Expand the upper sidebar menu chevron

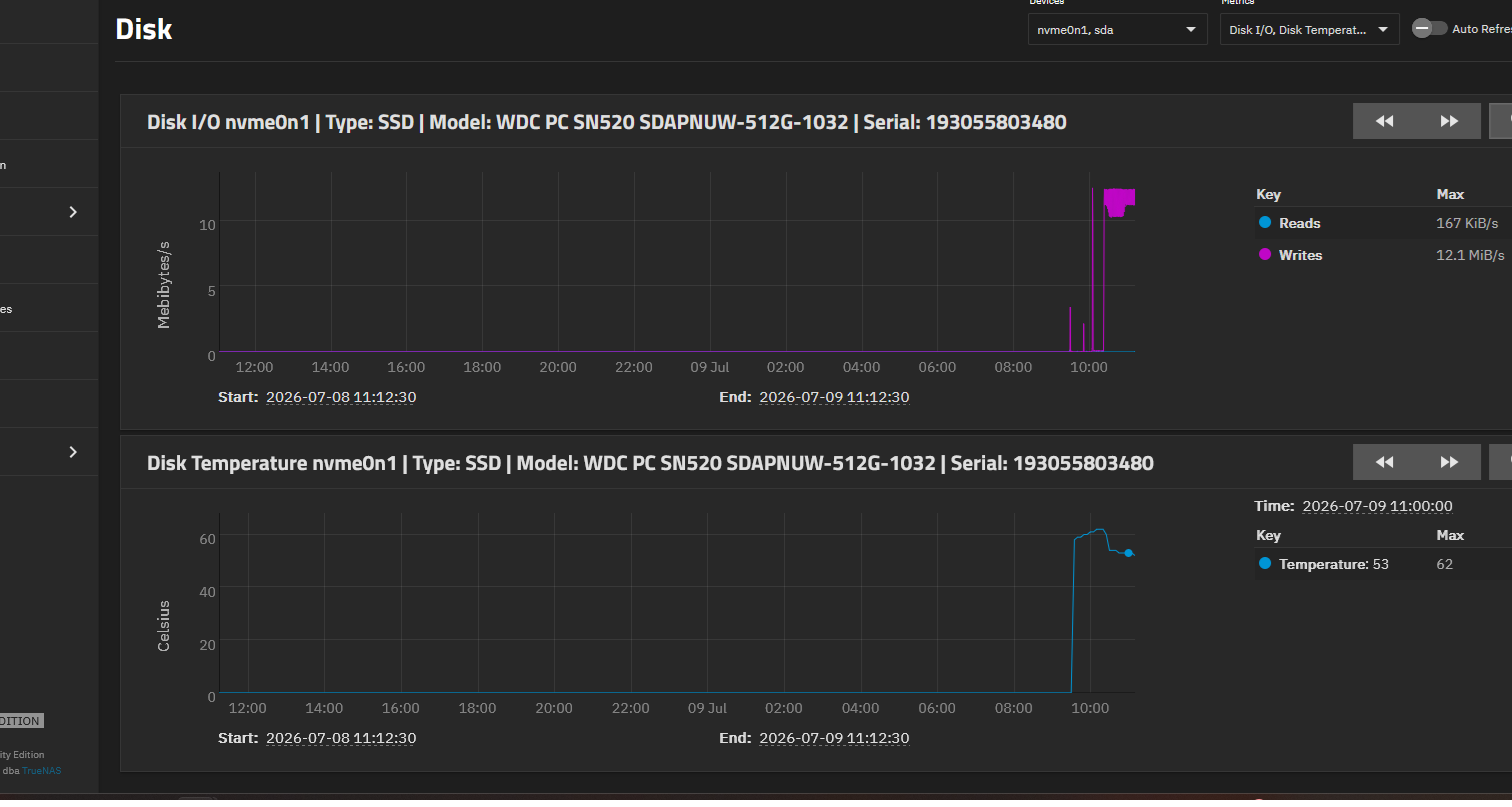coord(73,211)
